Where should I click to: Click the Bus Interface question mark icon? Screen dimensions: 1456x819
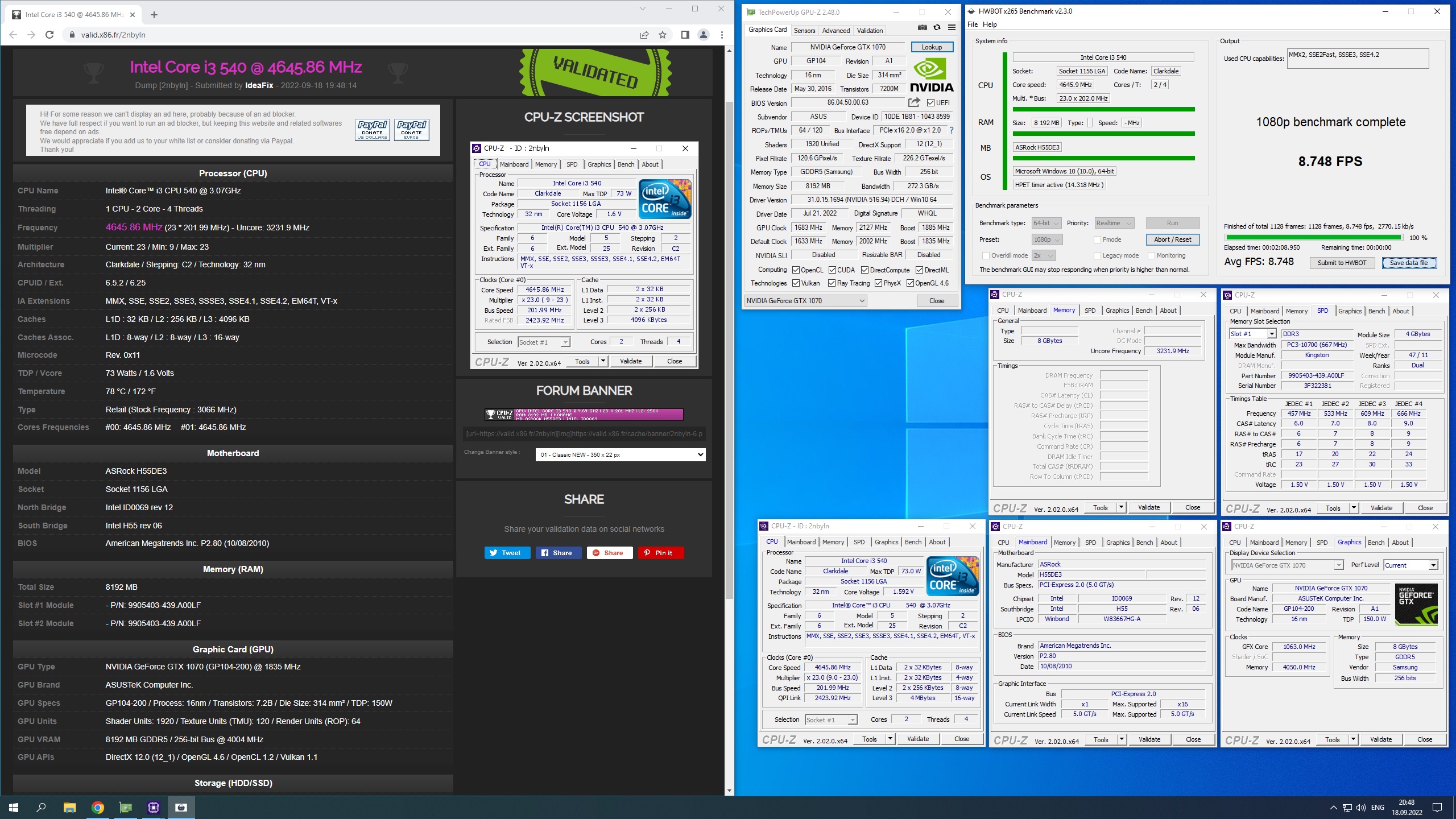click(951, 130)
